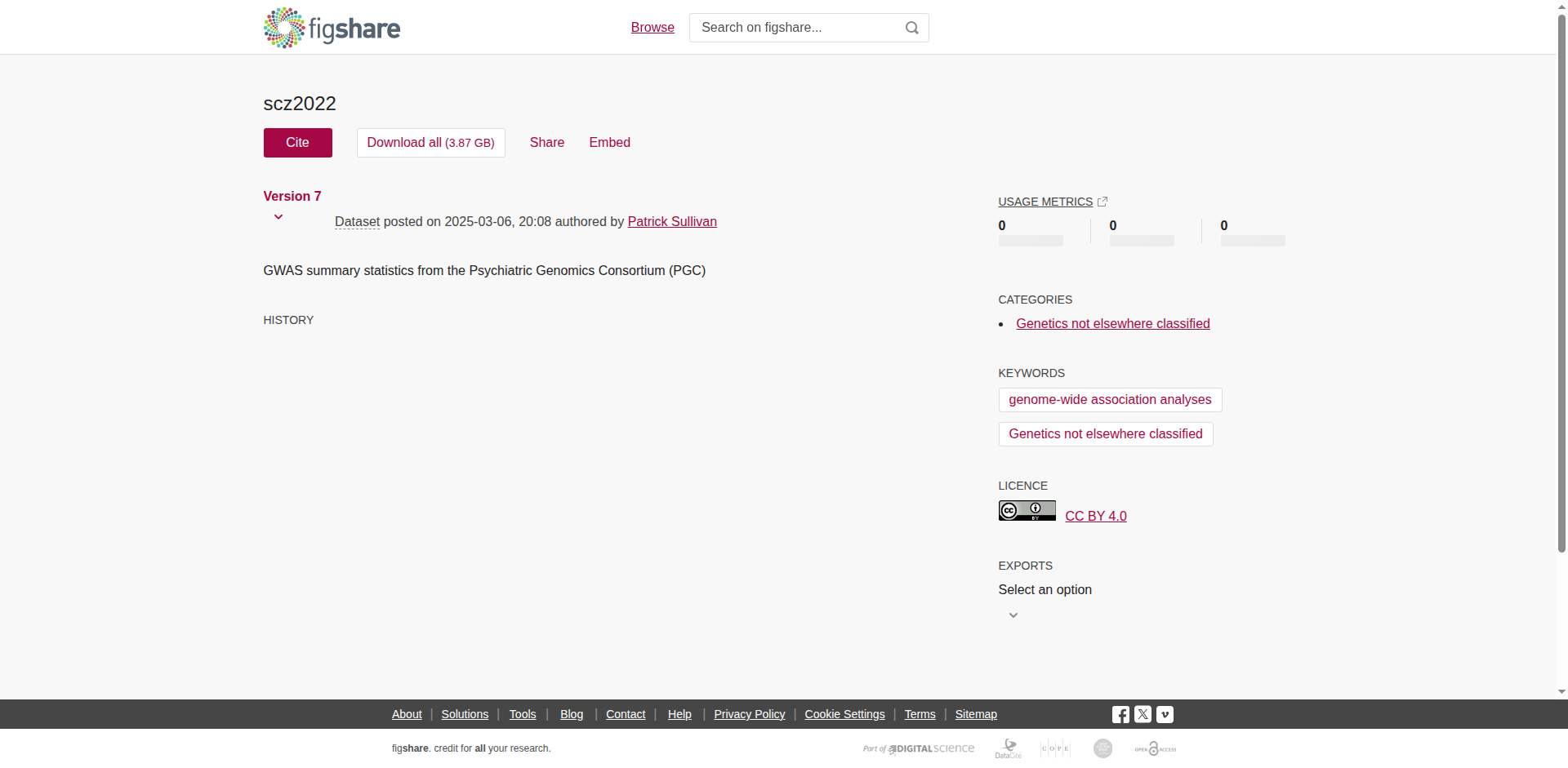
Task: Open the Exports 'Select an option' dropdown
Action: 1045,590
